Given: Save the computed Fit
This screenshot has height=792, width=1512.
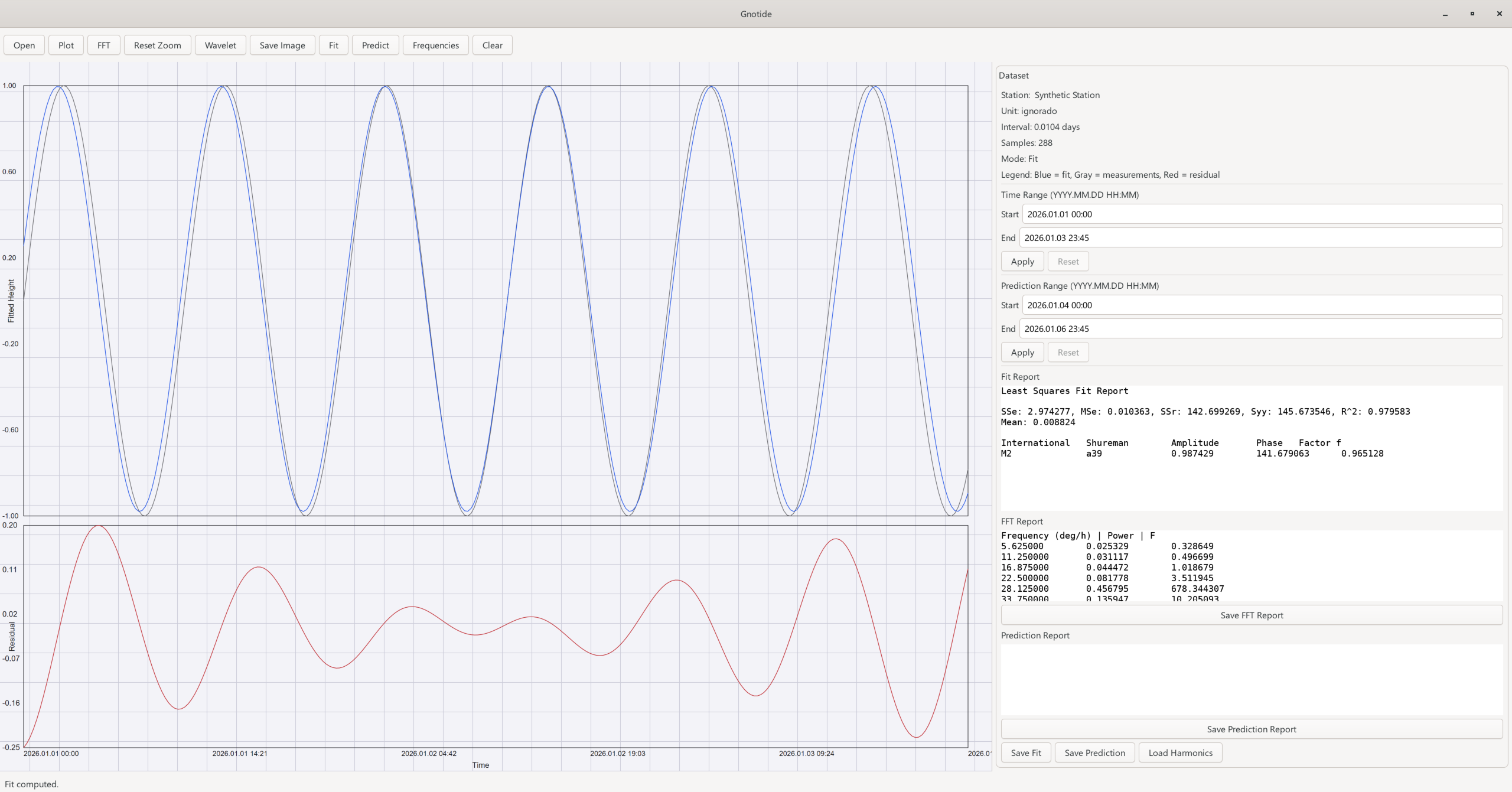Looking at the screenshot, I should (1026, 752).
